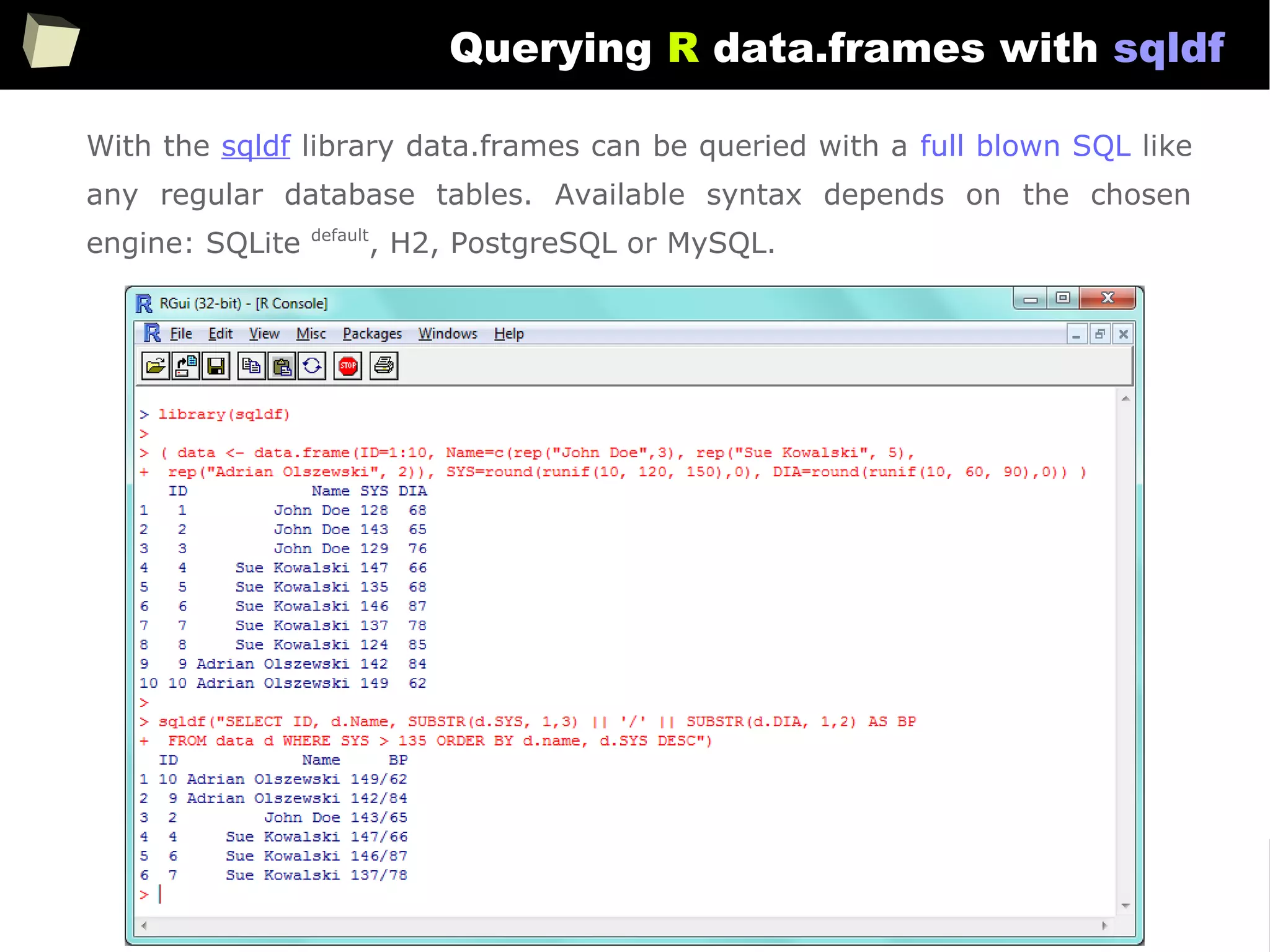Viewport: 1270px width, 952px height.
Task: Close the RGui window with red X
Action: (1108, 298)
